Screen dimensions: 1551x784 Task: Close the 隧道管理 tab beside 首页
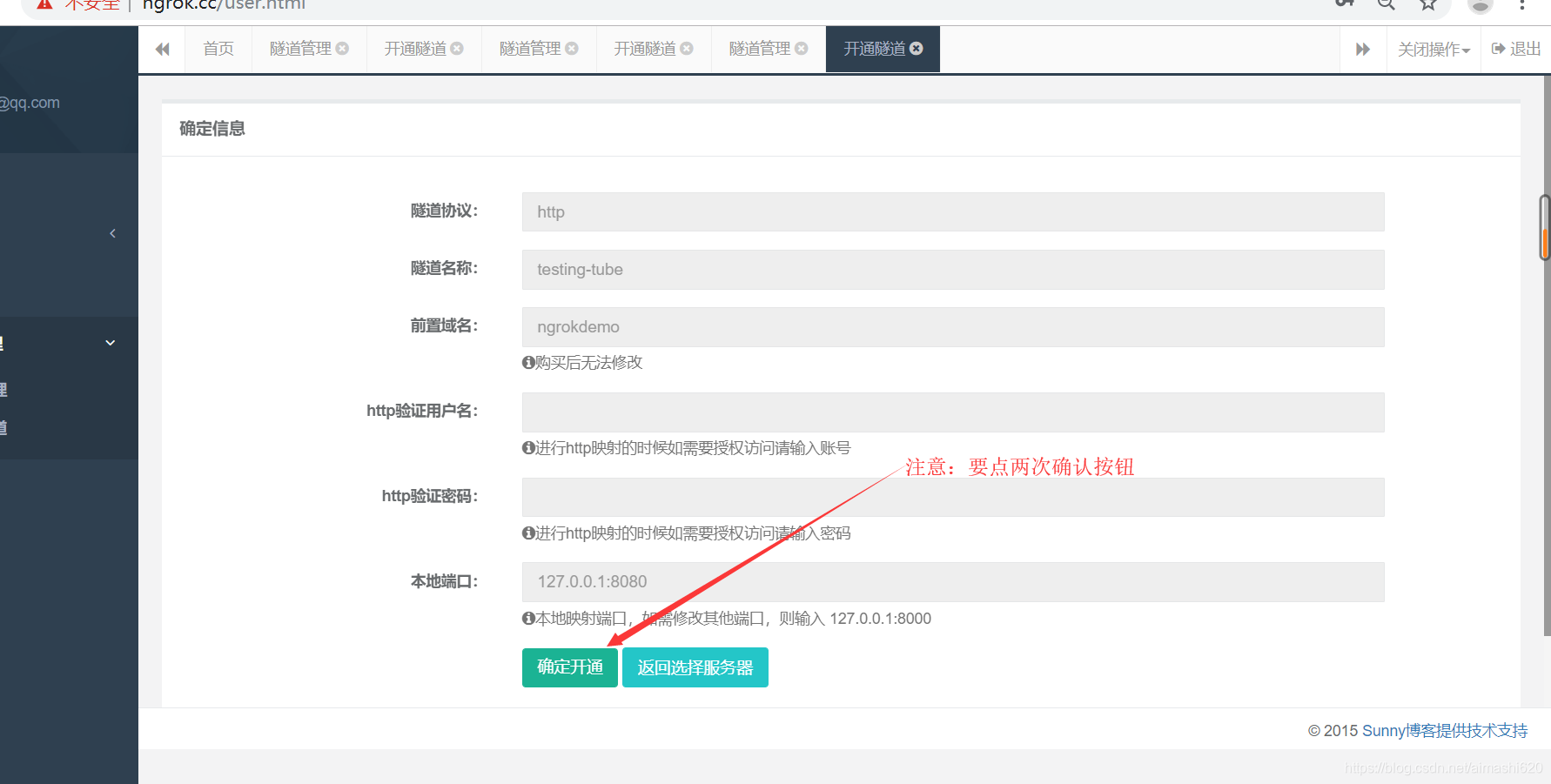342,49
